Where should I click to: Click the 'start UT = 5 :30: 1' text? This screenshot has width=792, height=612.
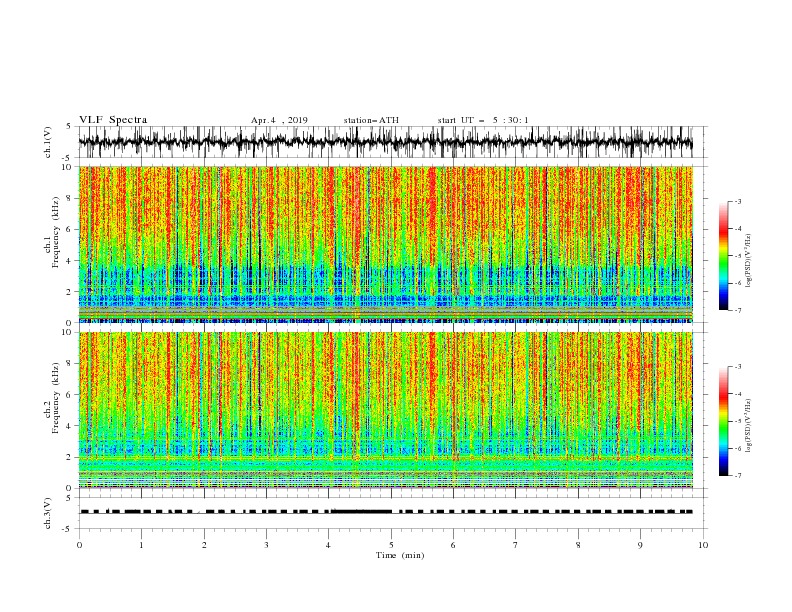[x=483, y=120]
